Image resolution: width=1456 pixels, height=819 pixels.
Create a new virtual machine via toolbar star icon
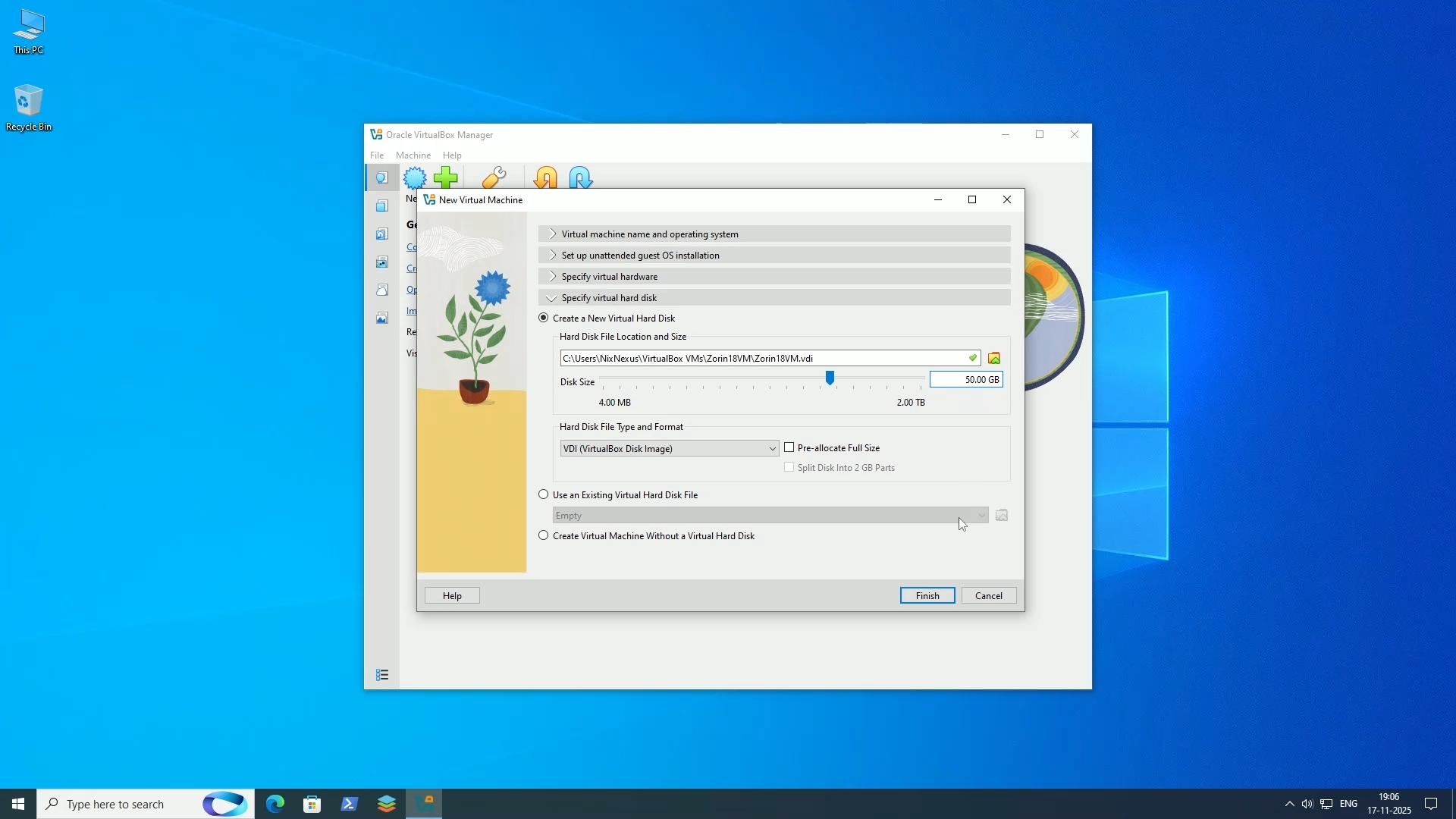point(415,177)
